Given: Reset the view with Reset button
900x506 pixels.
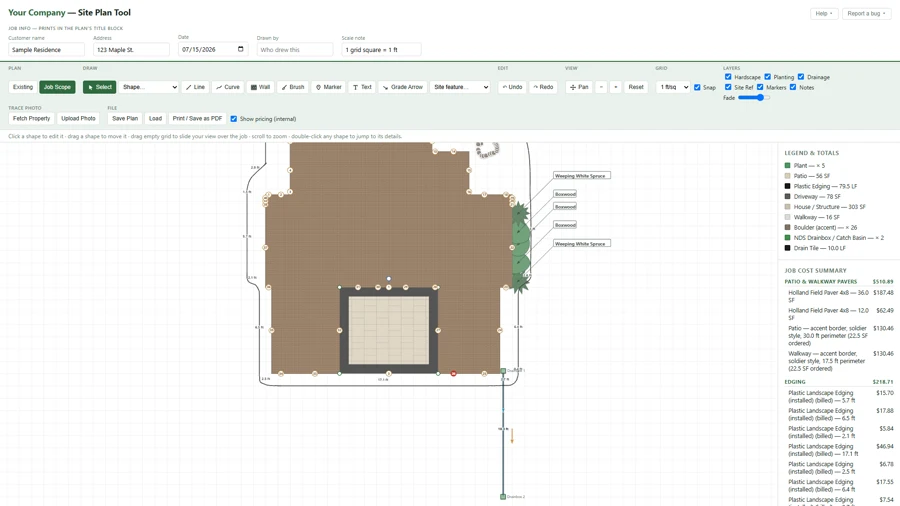Looking at the screenshot, I should coord(636,87).
